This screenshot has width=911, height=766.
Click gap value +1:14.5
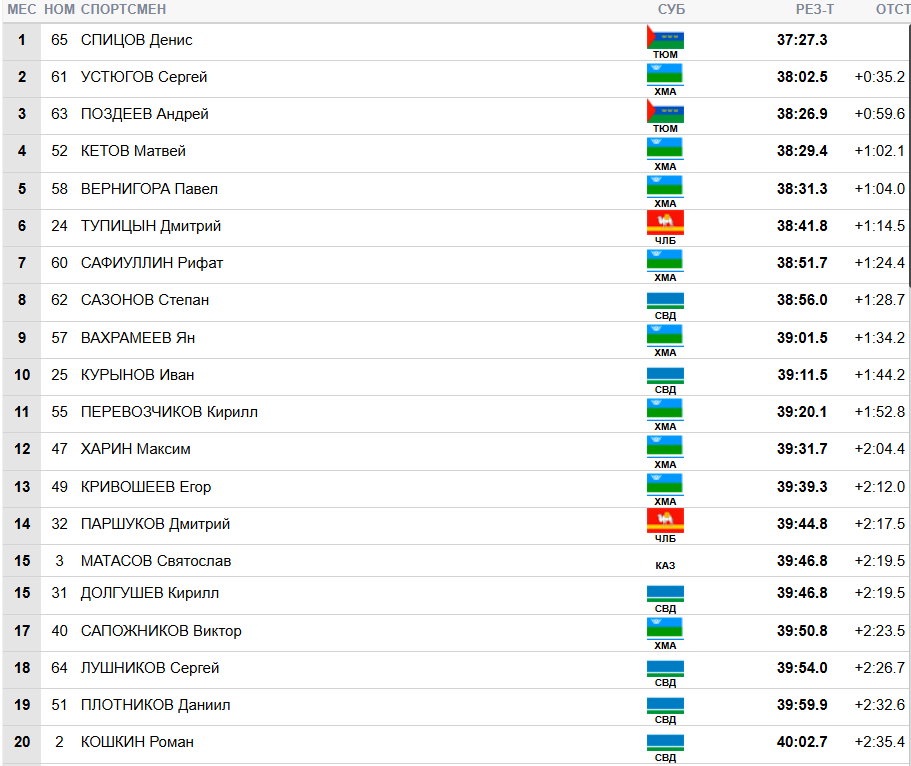click(880, 226)
